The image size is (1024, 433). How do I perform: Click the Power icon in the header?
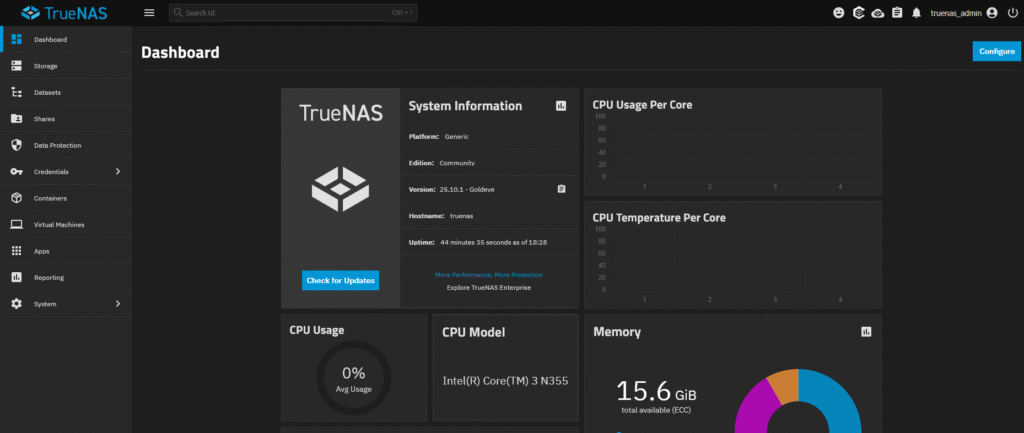[1012, 12]
